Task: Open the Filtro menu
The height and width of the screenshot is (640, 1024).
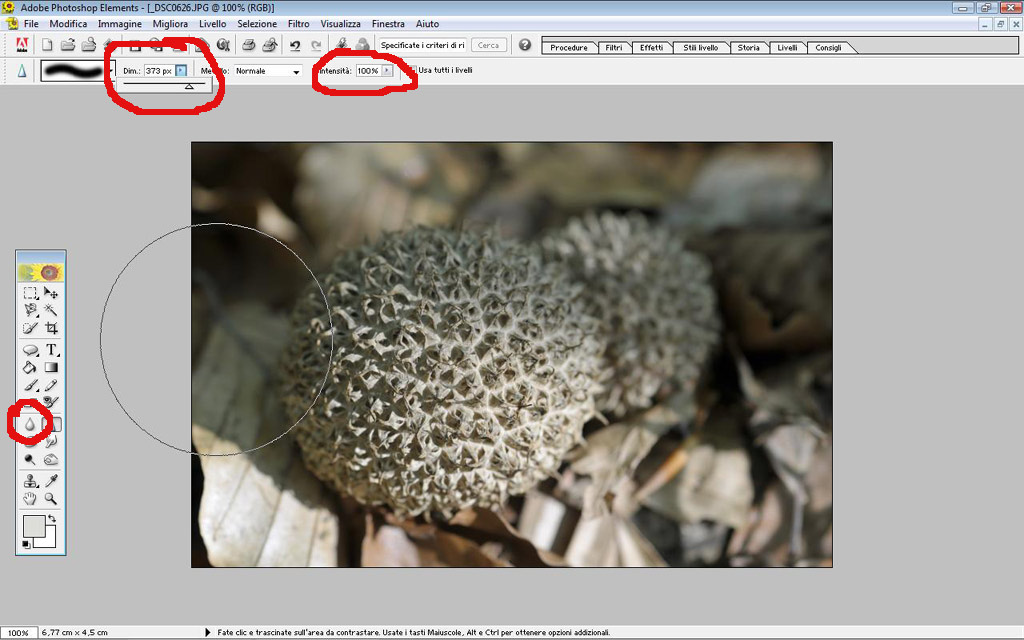Action: tap(298, 23)
